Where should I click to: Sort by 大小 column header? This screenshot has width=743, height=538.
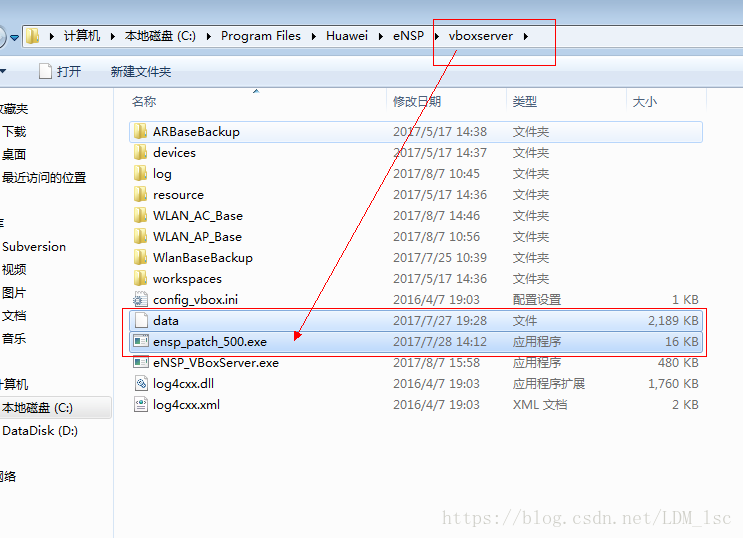point(645,101)
